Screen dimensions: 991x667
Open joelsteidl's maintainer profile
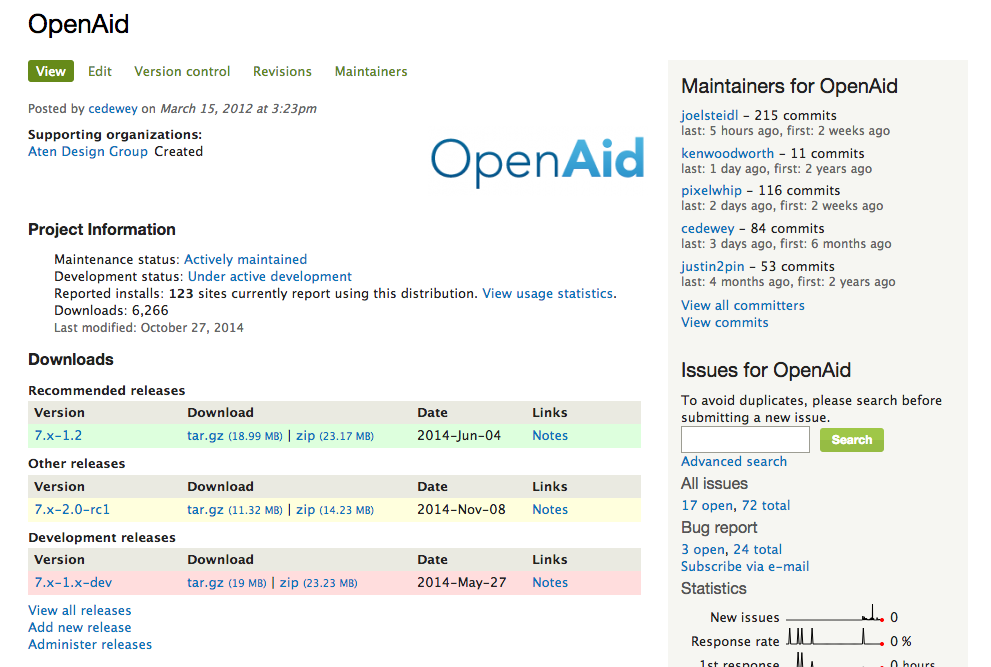[x=709, y=116]
